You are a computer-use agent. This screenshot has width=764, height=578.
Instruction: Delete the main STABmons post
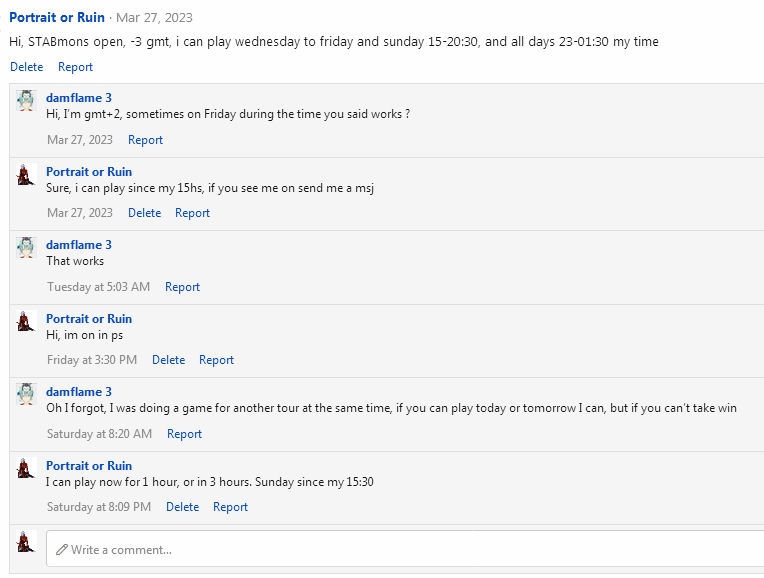click(x=27, y=67)
